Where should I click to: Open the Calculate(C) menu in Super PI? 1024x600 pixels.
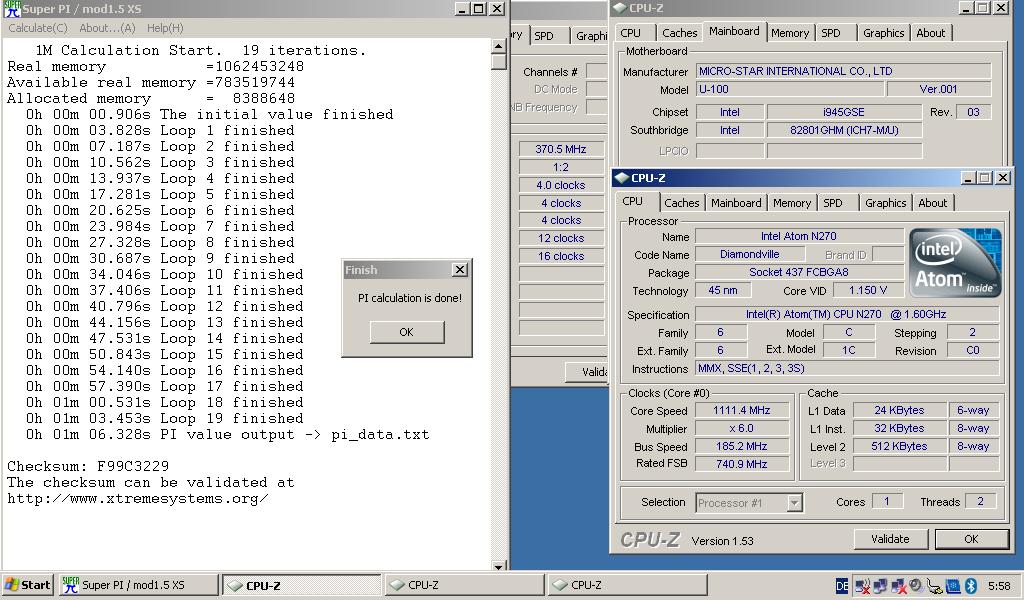click(38, 28)
